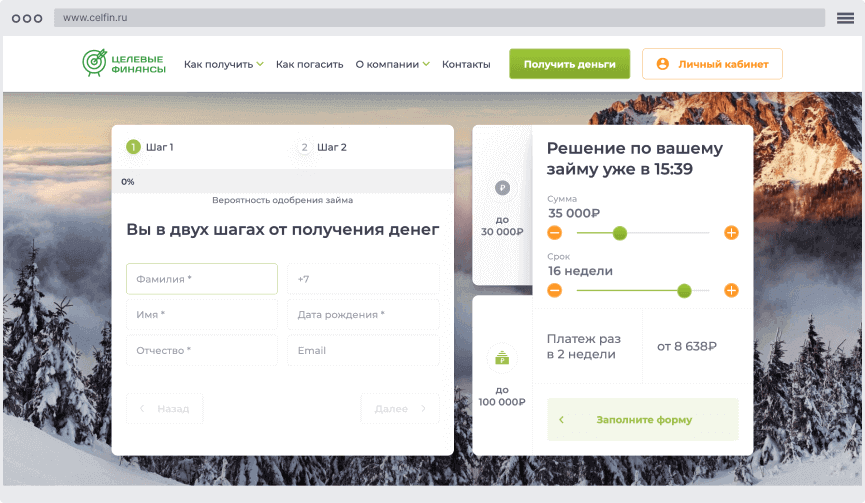Screen dimensions: 865x503
Task: Select the до 30 000₽ loan option
Action: coord(502,205)
